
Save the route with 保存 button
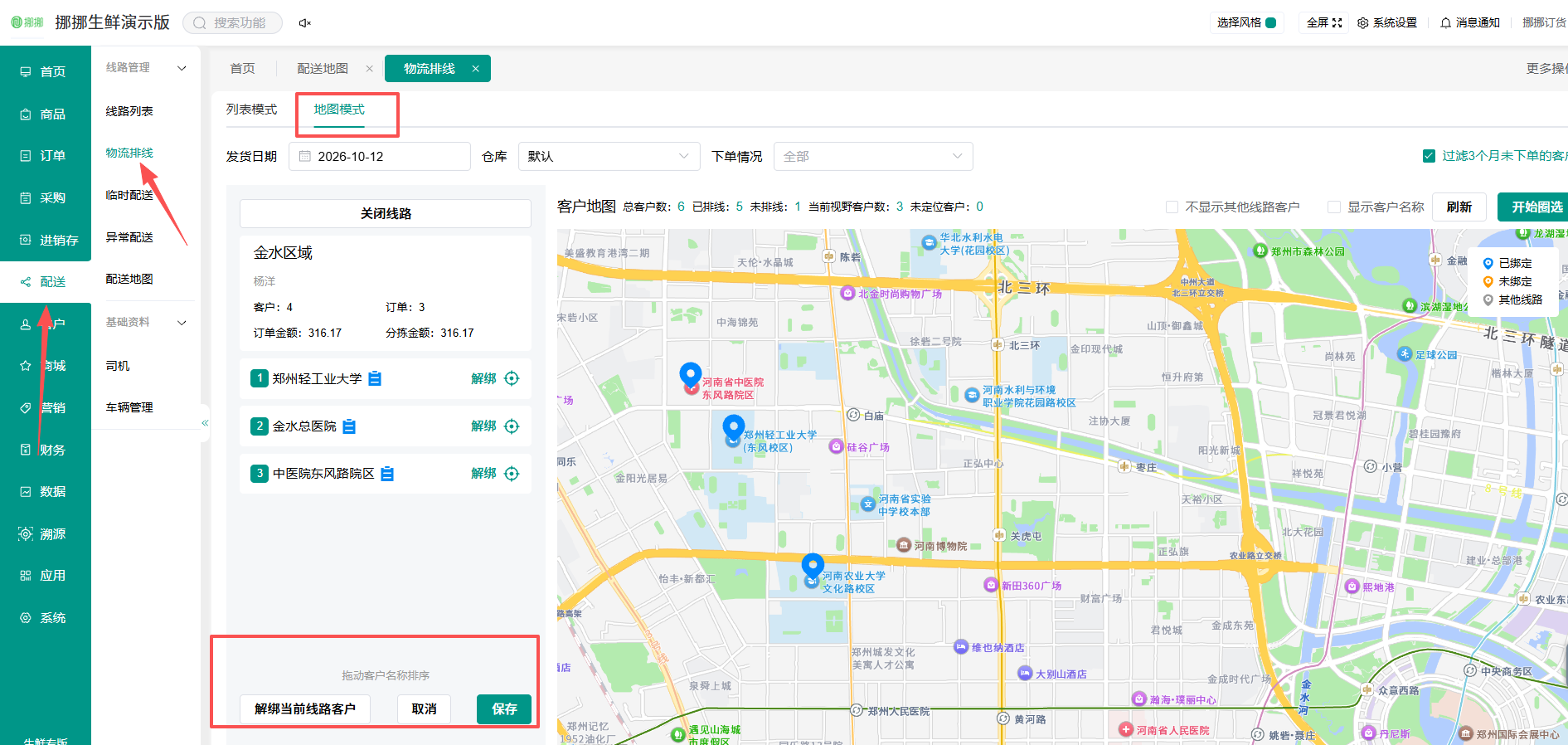pos(504,709)
